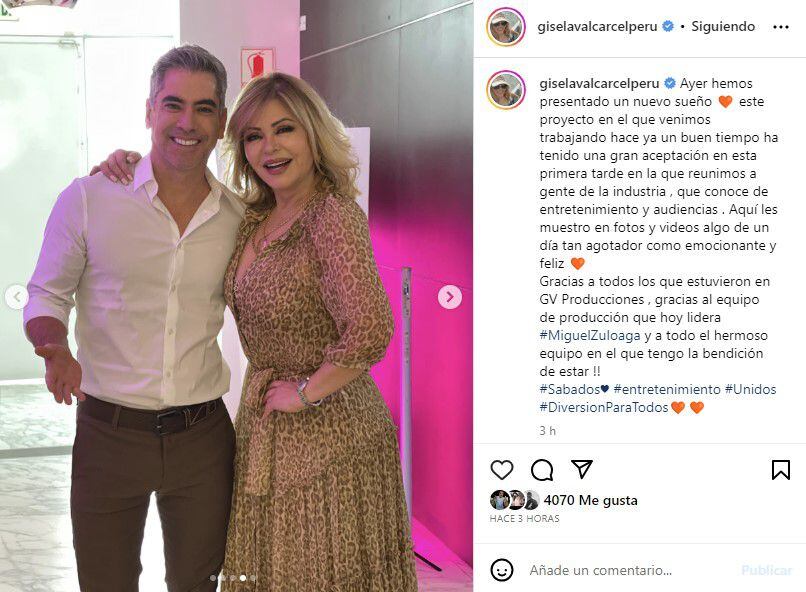Open the #entretenimiento hashtag
The height and width of the screenshot is (592, 806).
pos(667,389)
